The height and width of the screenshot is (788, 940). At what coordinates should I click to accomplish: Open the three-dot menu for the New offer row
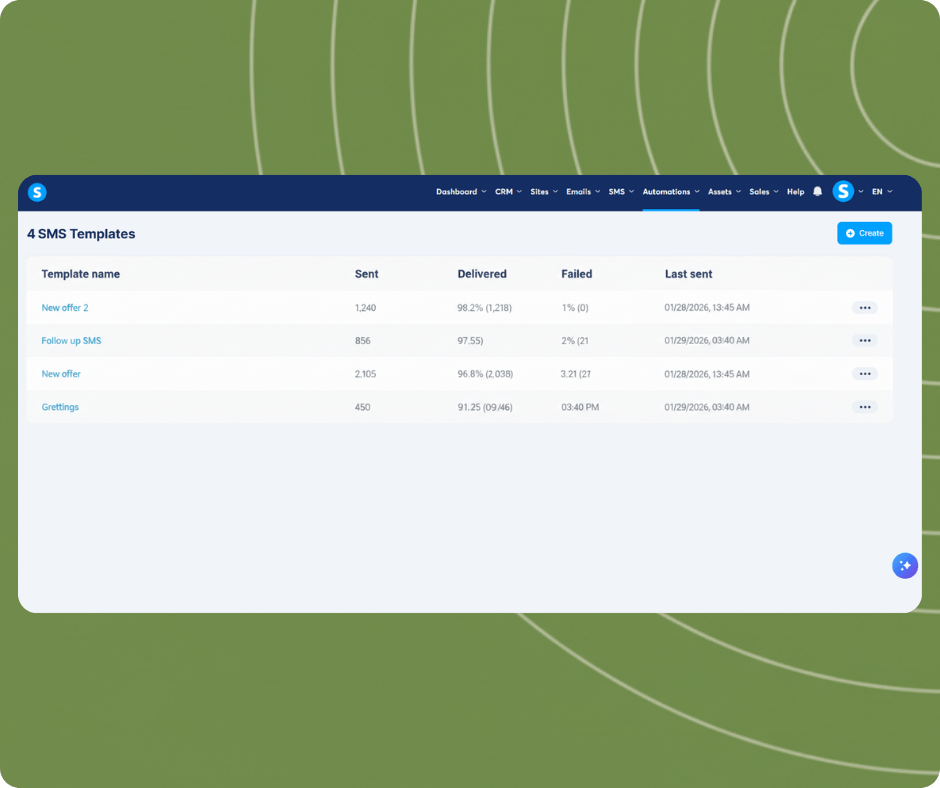(x=864, y=374)
